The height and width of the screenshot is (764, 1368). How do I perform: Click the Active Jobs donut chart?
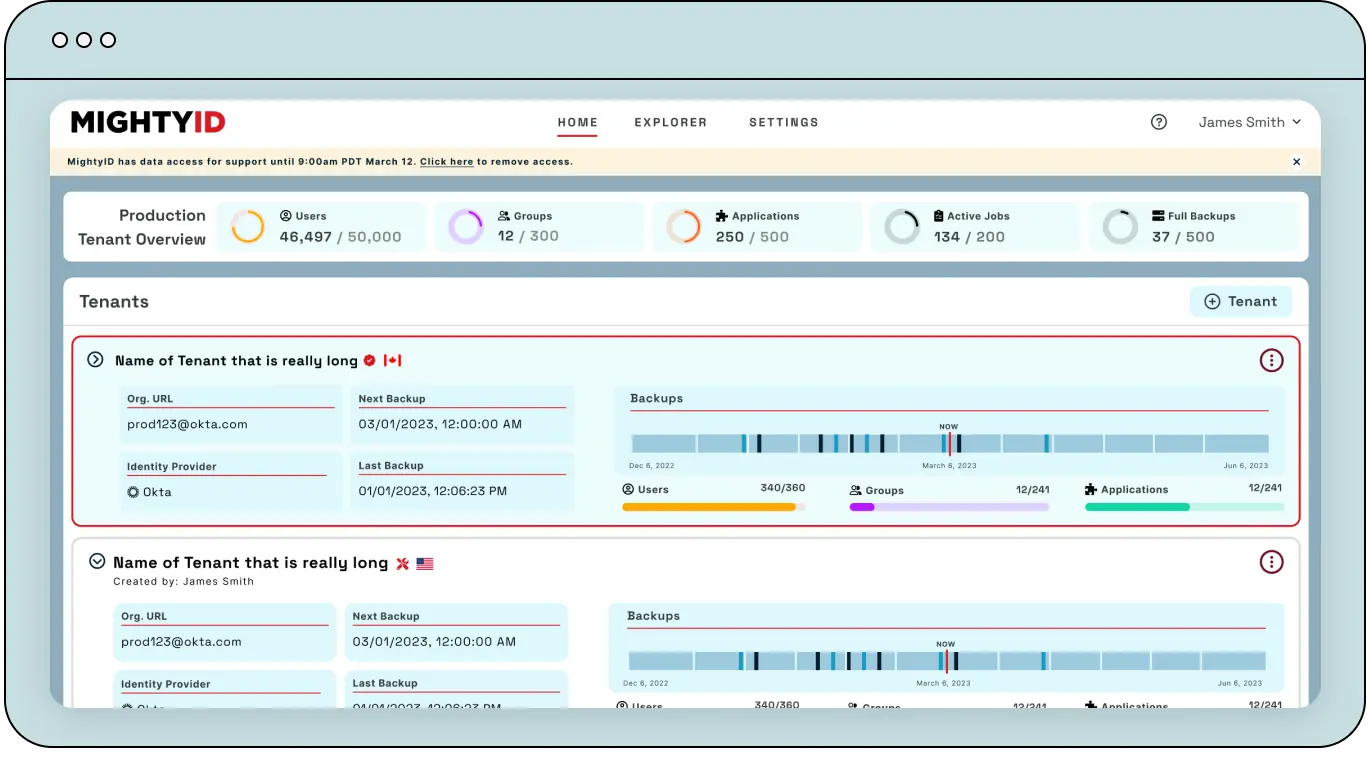pos(902,227)
